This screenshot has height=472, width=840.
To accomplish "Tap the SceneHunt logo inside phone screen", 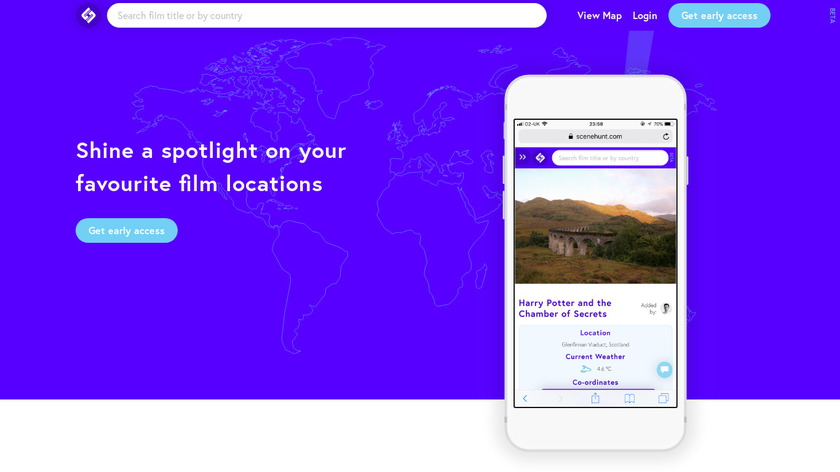I will [540, 158].
